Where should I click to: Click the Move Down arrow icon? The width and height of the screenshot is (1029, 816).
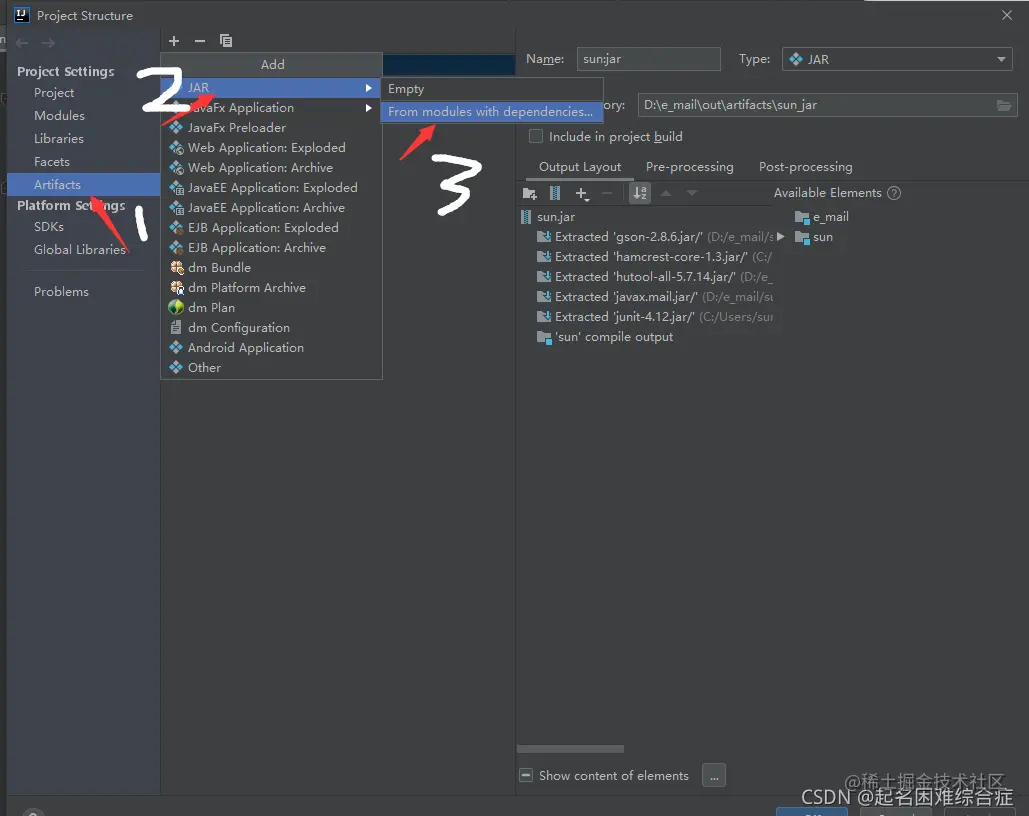coord(692,193)
